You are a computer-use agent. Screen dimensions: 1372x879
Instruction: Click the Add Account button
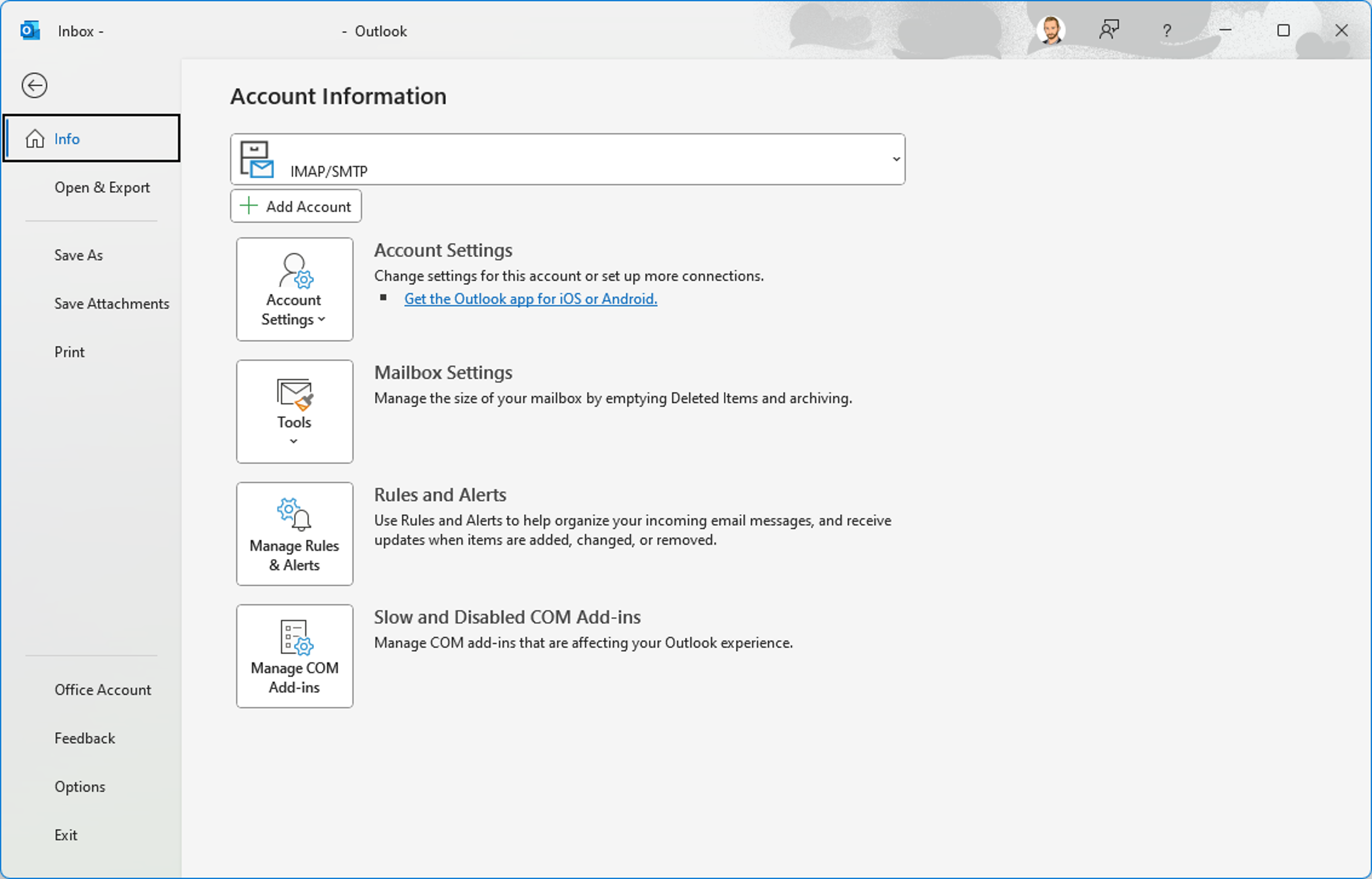pyautogui.click(x=296, y=206)
